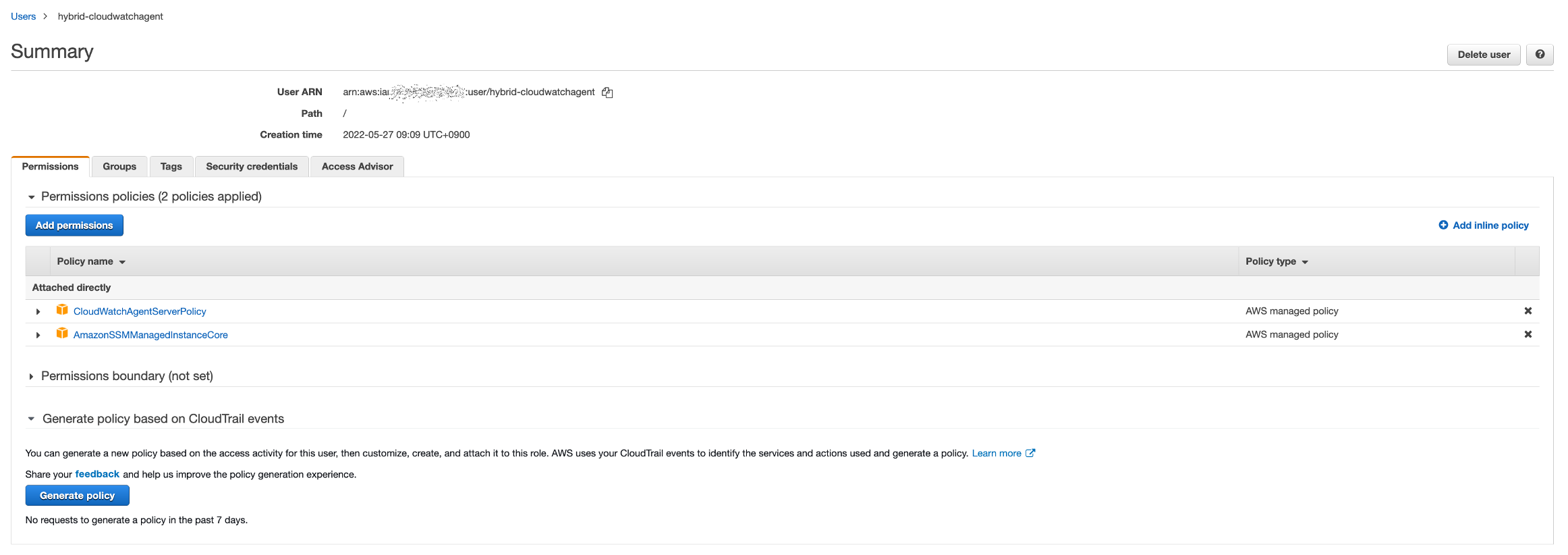Click the Attached directly group header
This screenshot has width=1568, height=555.
(72, 288)
